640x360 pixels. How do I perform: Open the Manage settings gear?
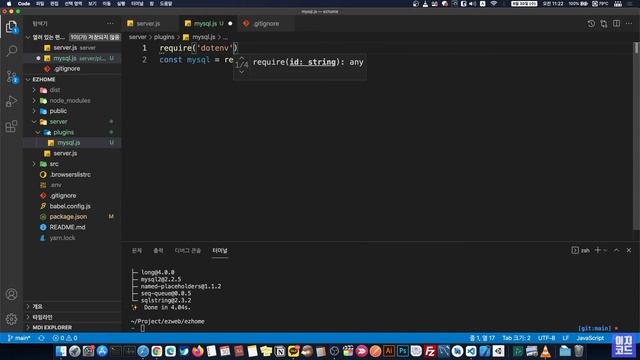pos(11,319)
